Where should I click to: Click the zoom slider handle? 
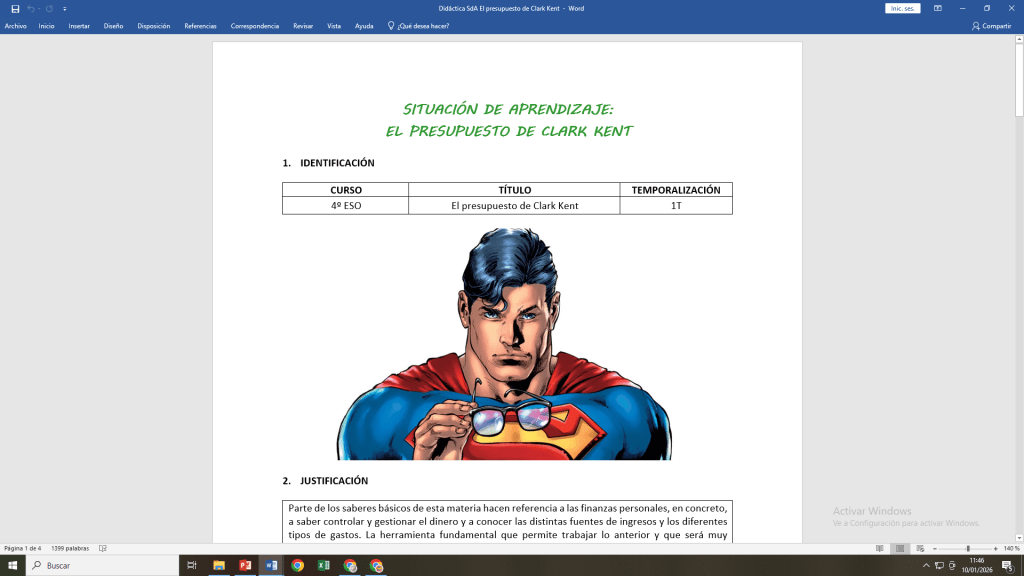(x=967, y=548)
